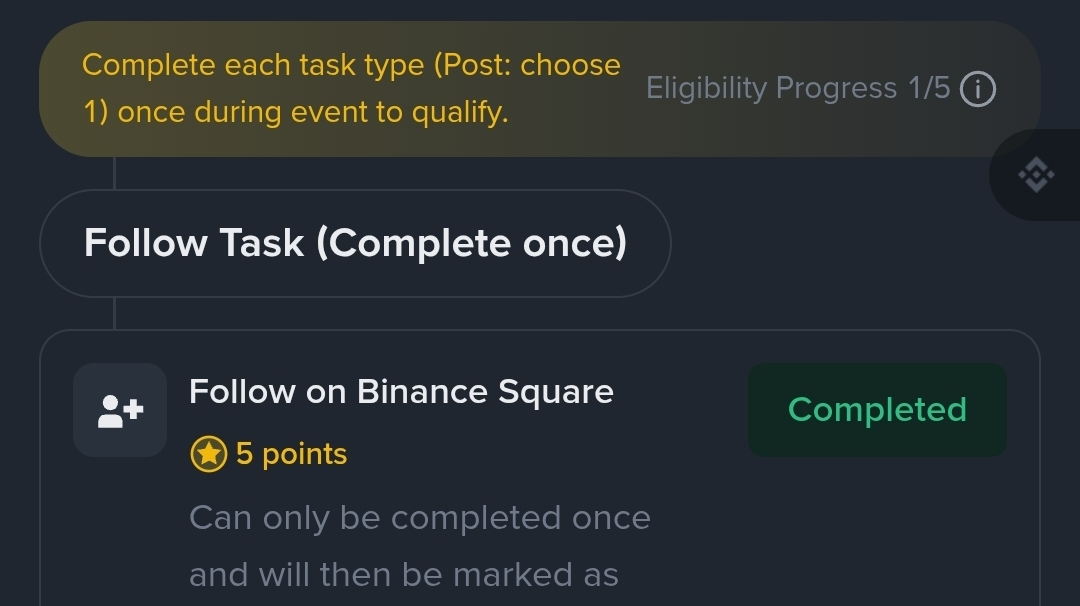
Task: Click the 5 points reward label
Action: coord(291,455)
